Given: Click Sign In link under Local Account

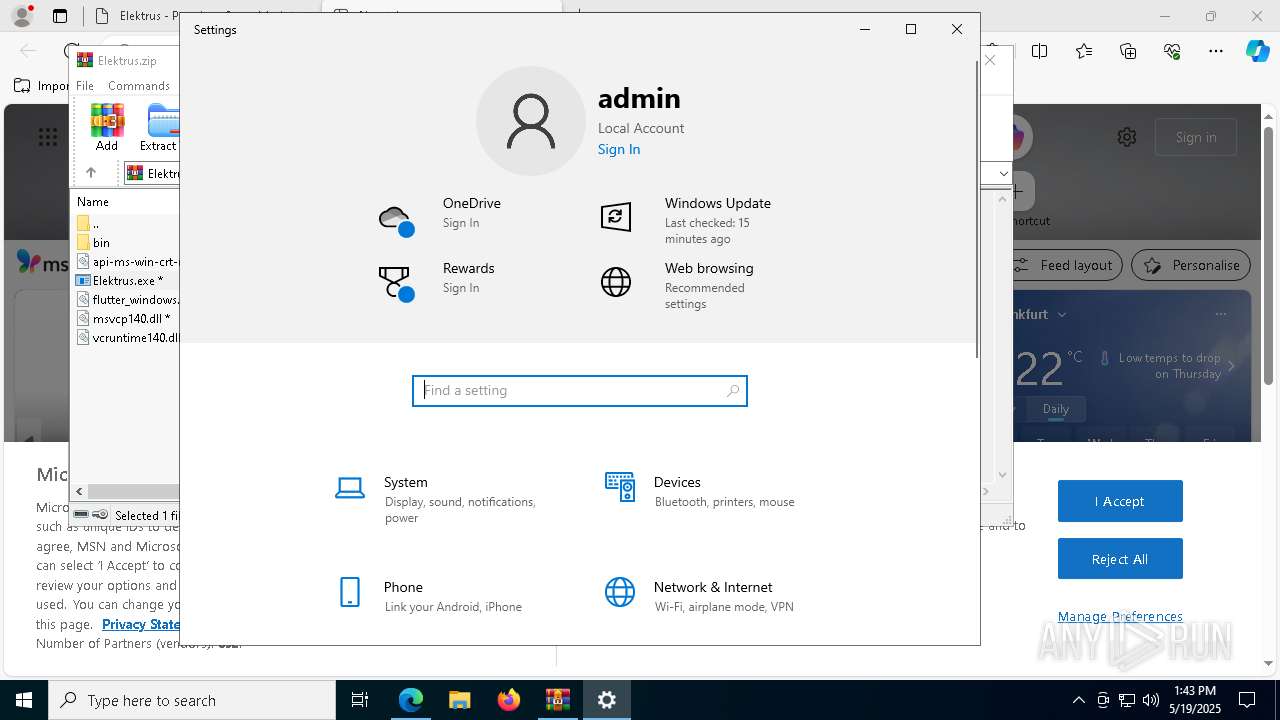Looking at the screenshot, I should [619, 149].
